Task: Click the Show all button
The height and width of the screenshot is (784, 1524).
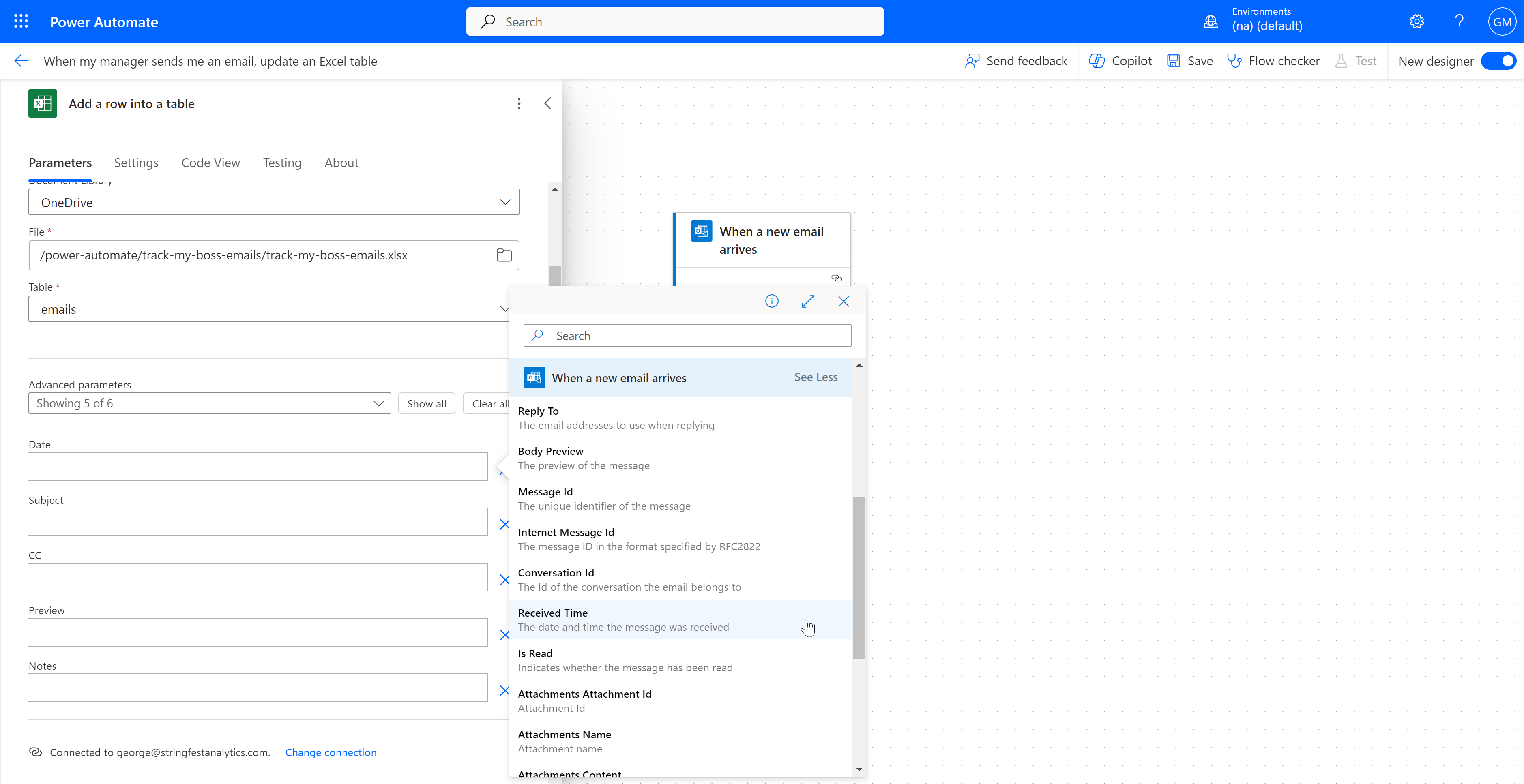Action: [426, 403]
